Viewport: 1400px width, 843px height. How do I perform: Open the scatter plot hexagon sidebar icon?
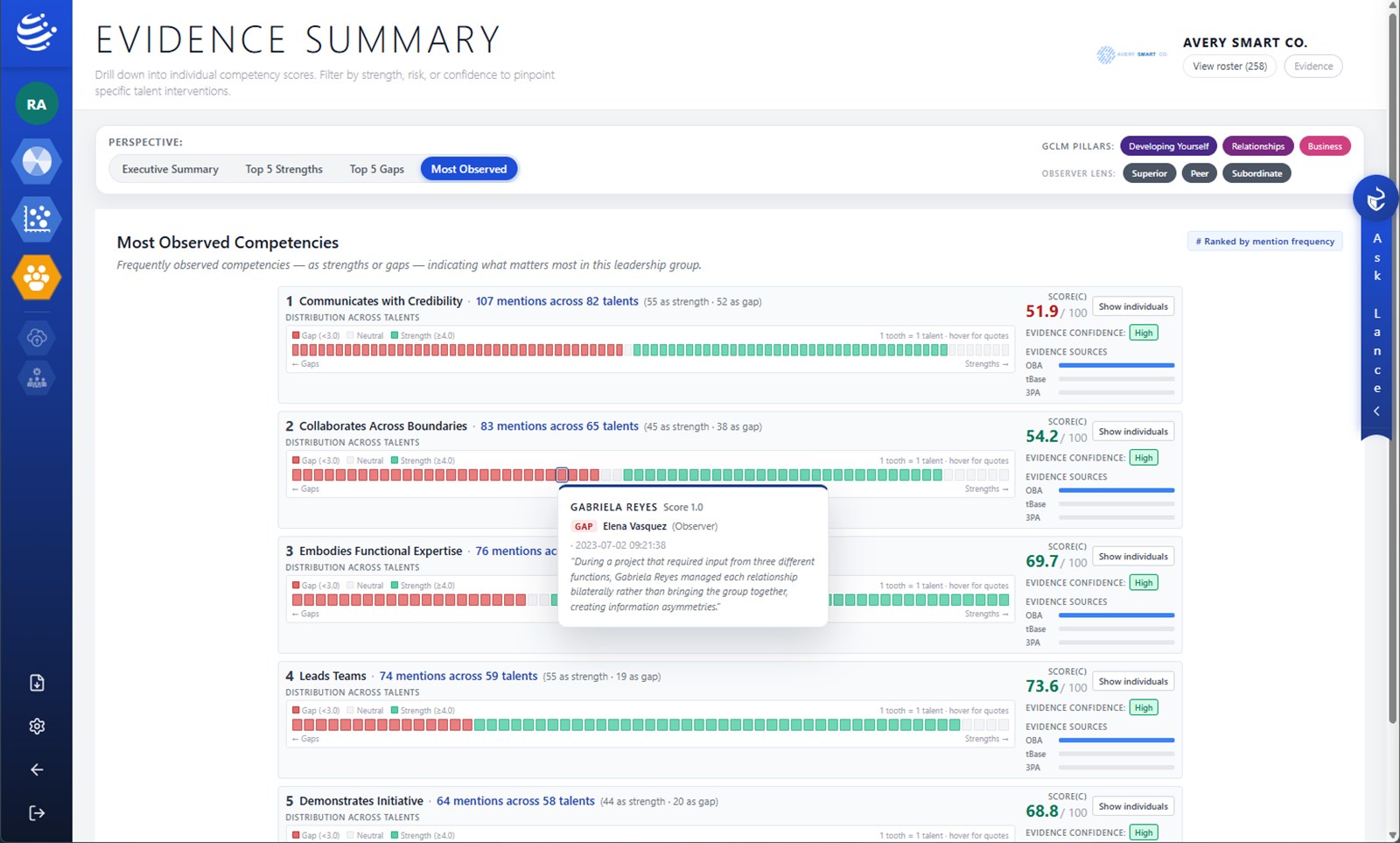coord(37,219)
